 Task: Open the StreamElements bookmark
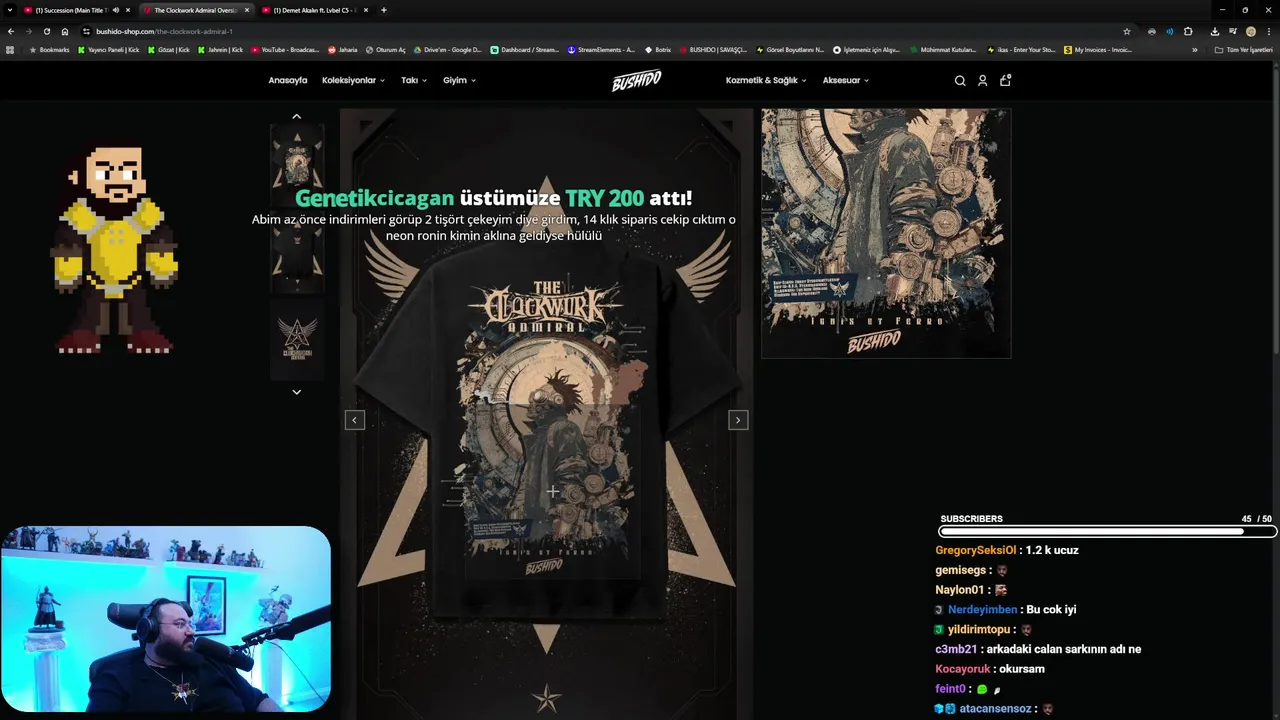pyautogui.click(x=601, y=49)
